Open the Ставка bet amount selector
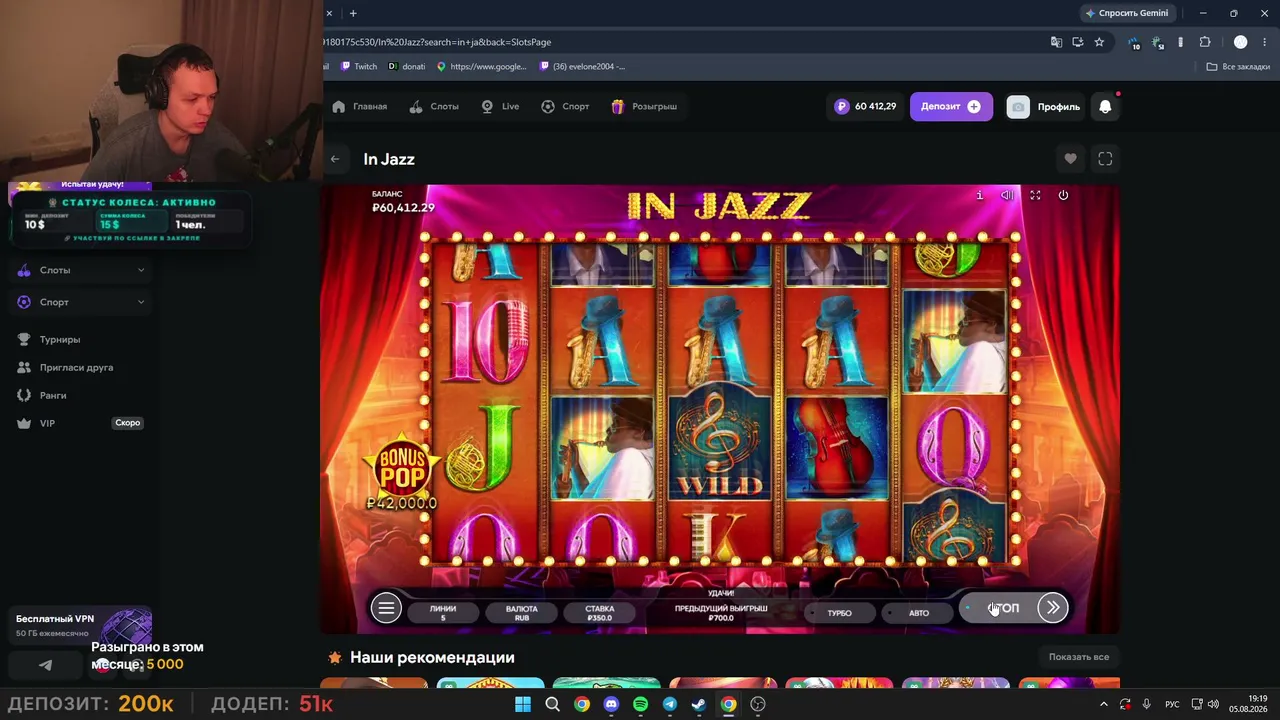Image resolution: width=1280 pixels, height=720 pixels. pyautogui.click(x=600, y=613)
